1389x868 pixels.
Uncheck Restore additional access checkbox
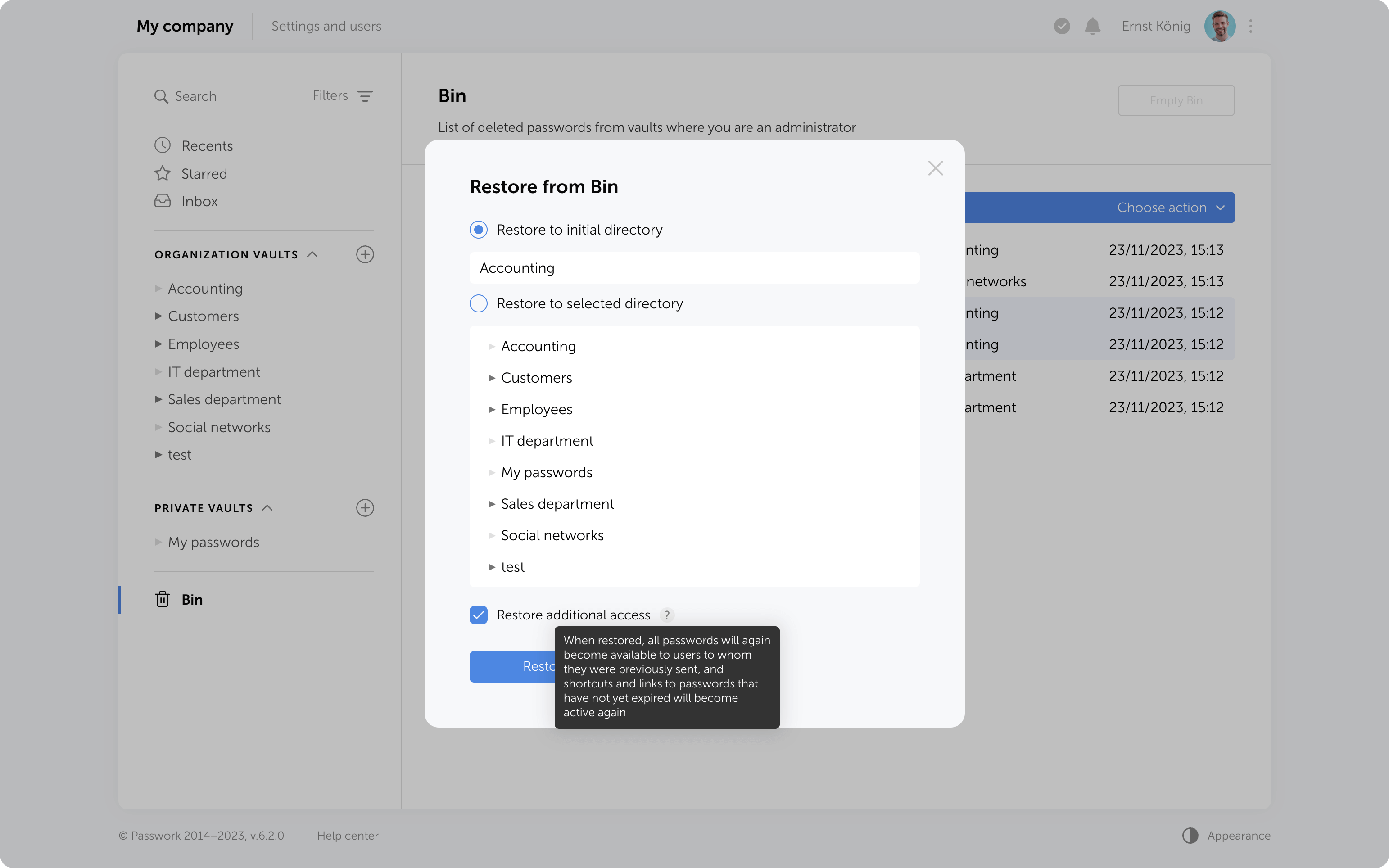479,615
